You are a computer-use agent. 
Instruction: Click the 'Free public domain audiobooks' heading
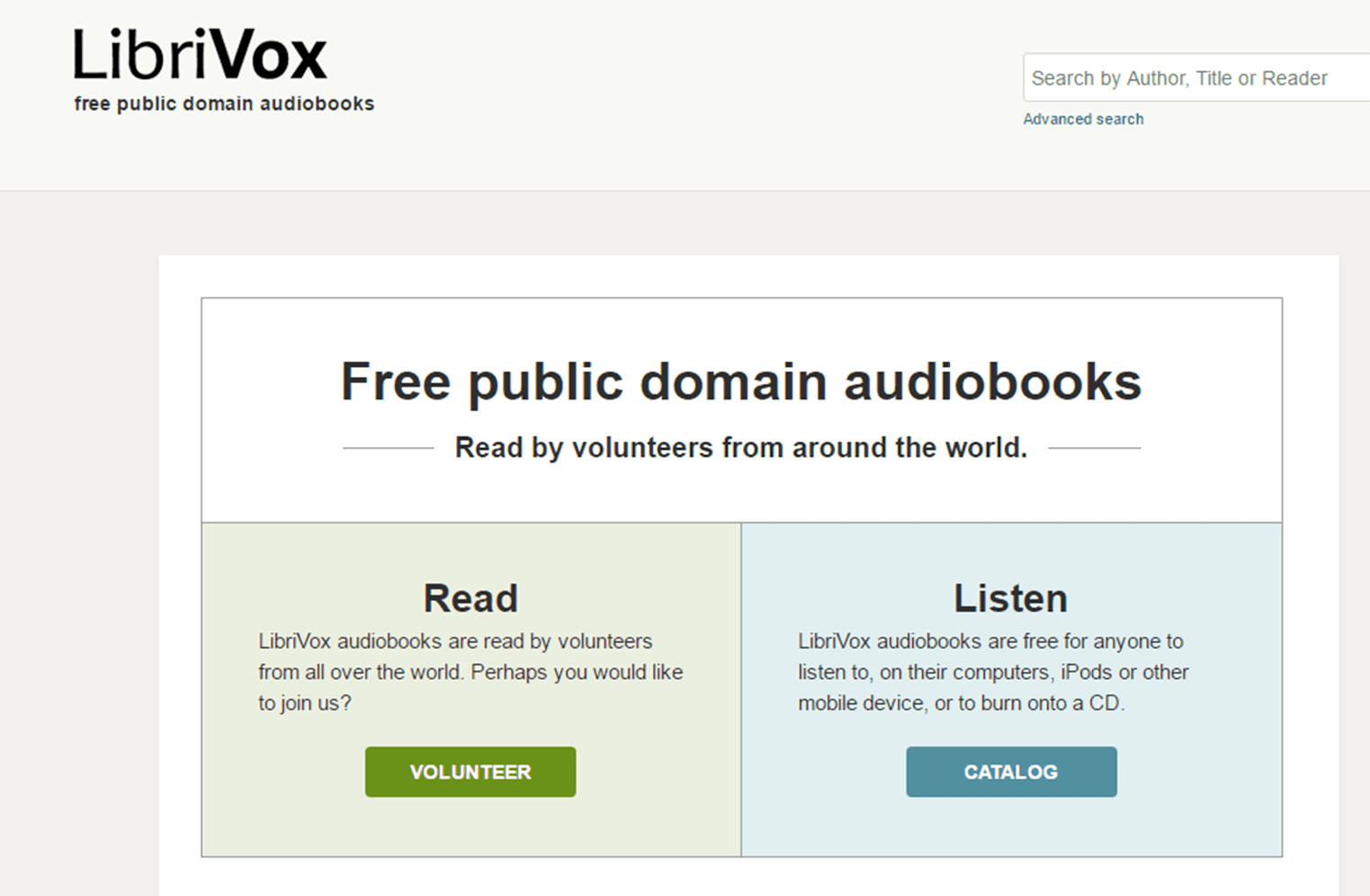click(x=741, y=381)
